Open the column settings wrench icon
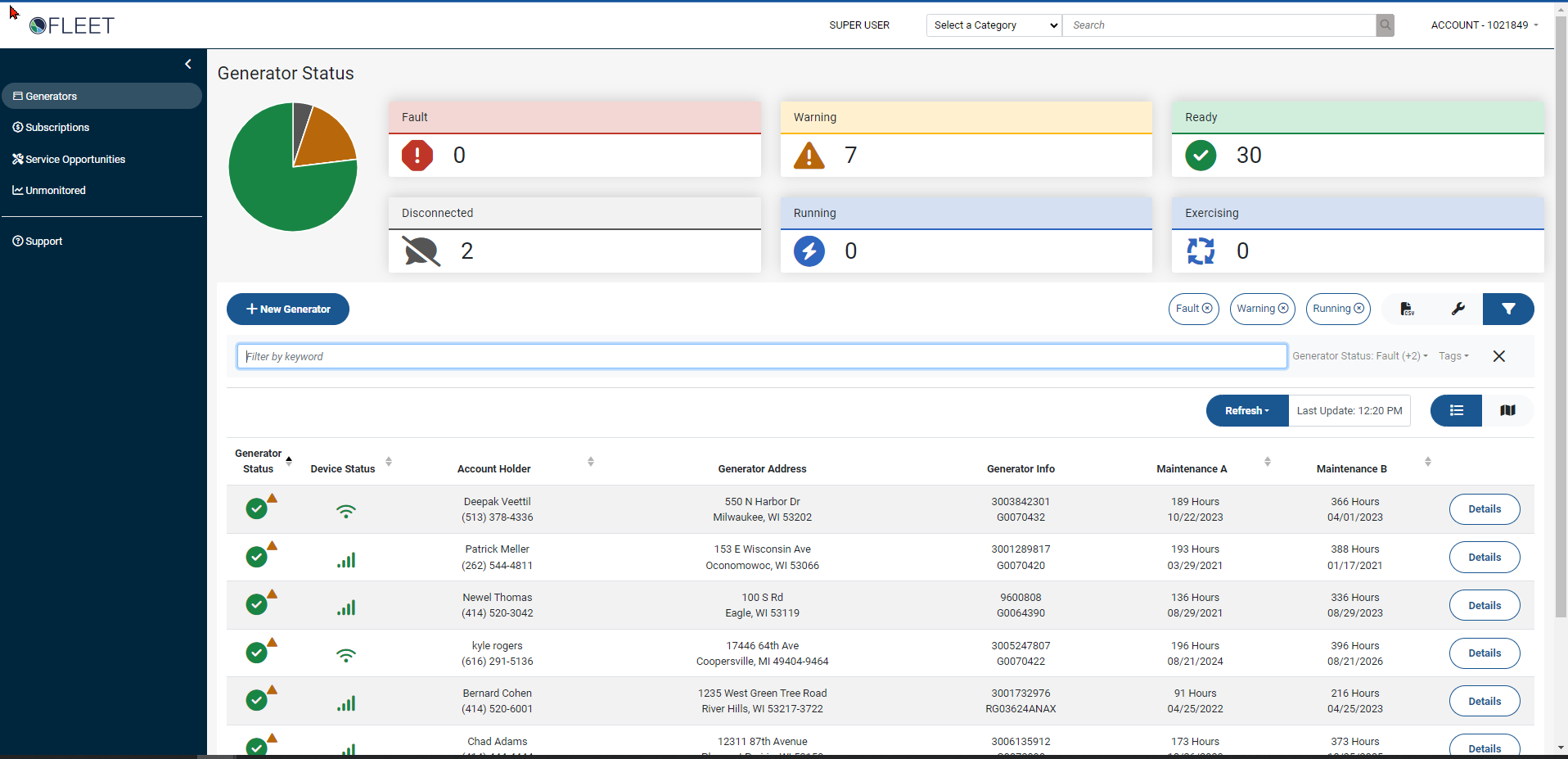Viewport: 1568px width, 759px height. pos(1459,309)
